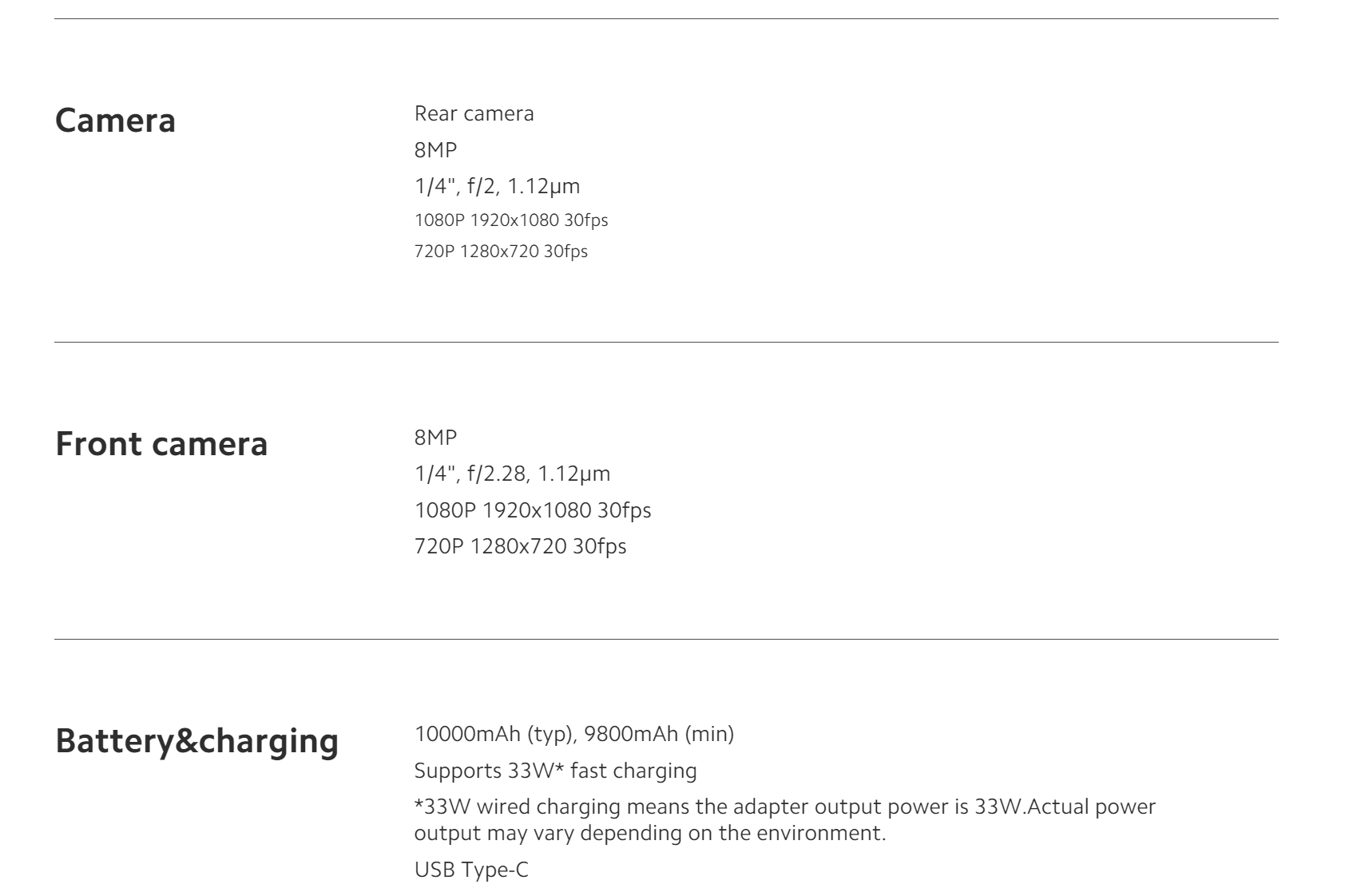Viewport: 1345px width, 896px height.
Task: Click the 8MP value under Rear camera
Action: tap(435, 150)
